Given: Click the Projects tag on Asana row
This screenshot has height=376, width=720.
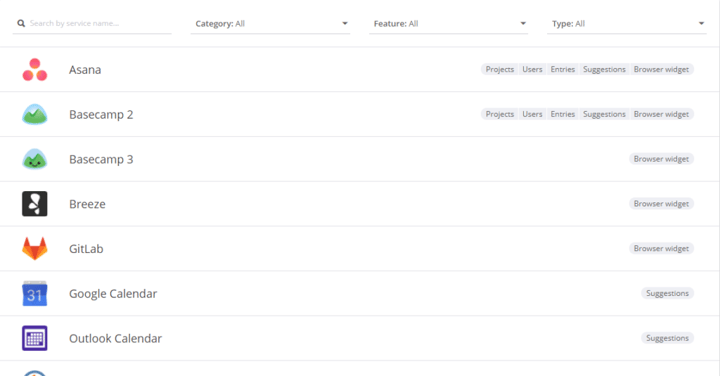Looking at the screenshot, I should pyautogui.click(x=500, y=69).
